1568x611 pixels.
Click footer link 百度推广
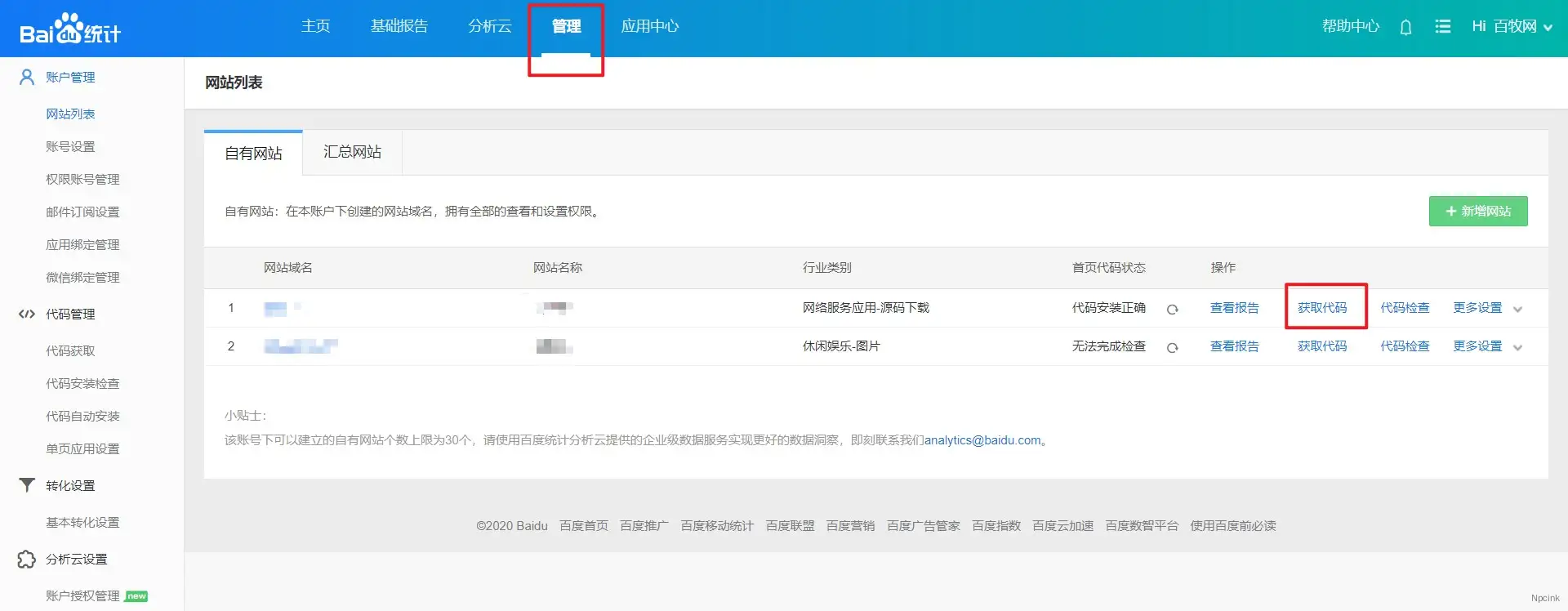pyautogui.click(x=644, y=526)
